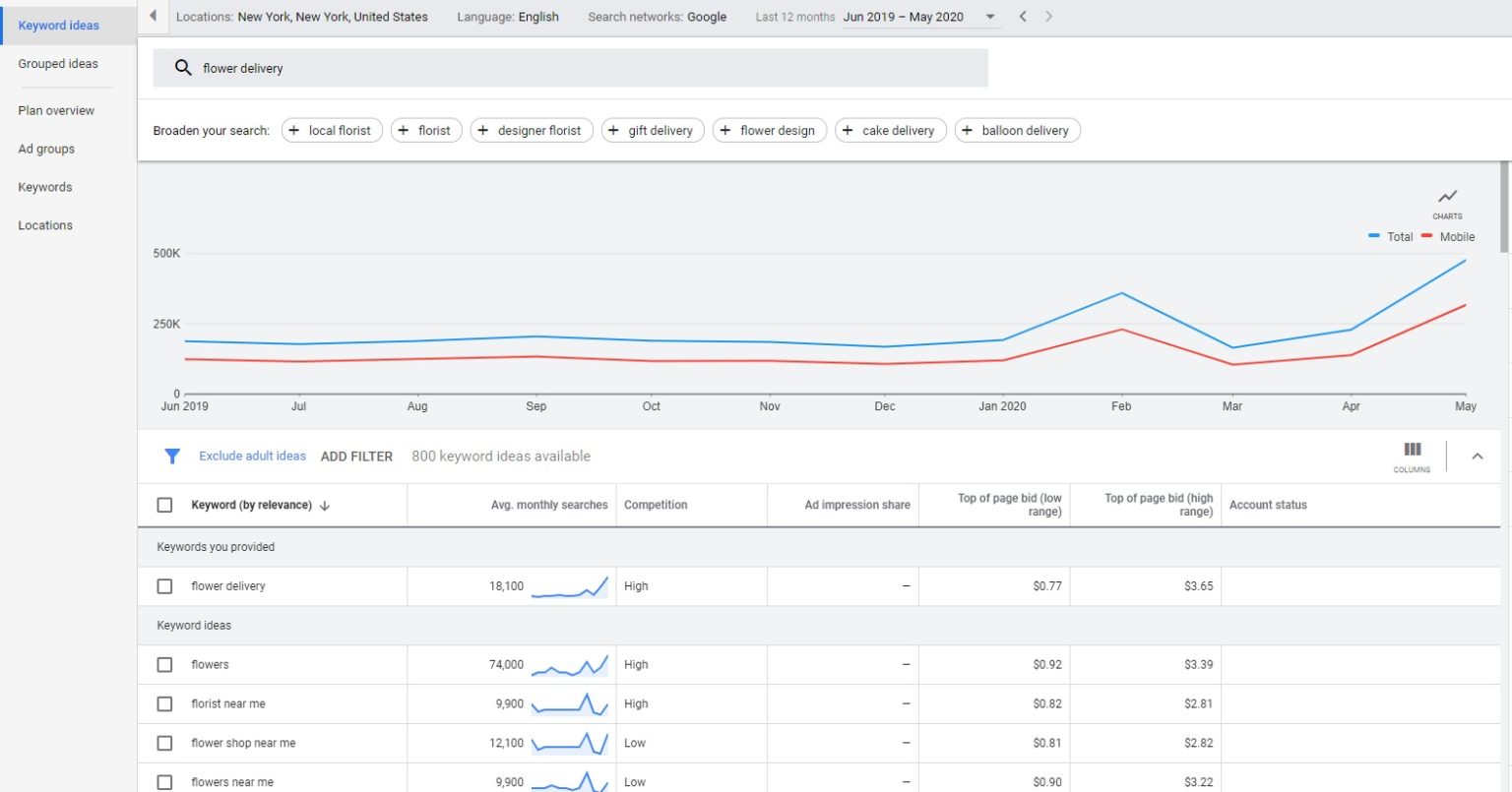This screenshot has width=1512, height=792.
Task: Click the sort arrow on Keyword by relevance
Action: point(325,505)
